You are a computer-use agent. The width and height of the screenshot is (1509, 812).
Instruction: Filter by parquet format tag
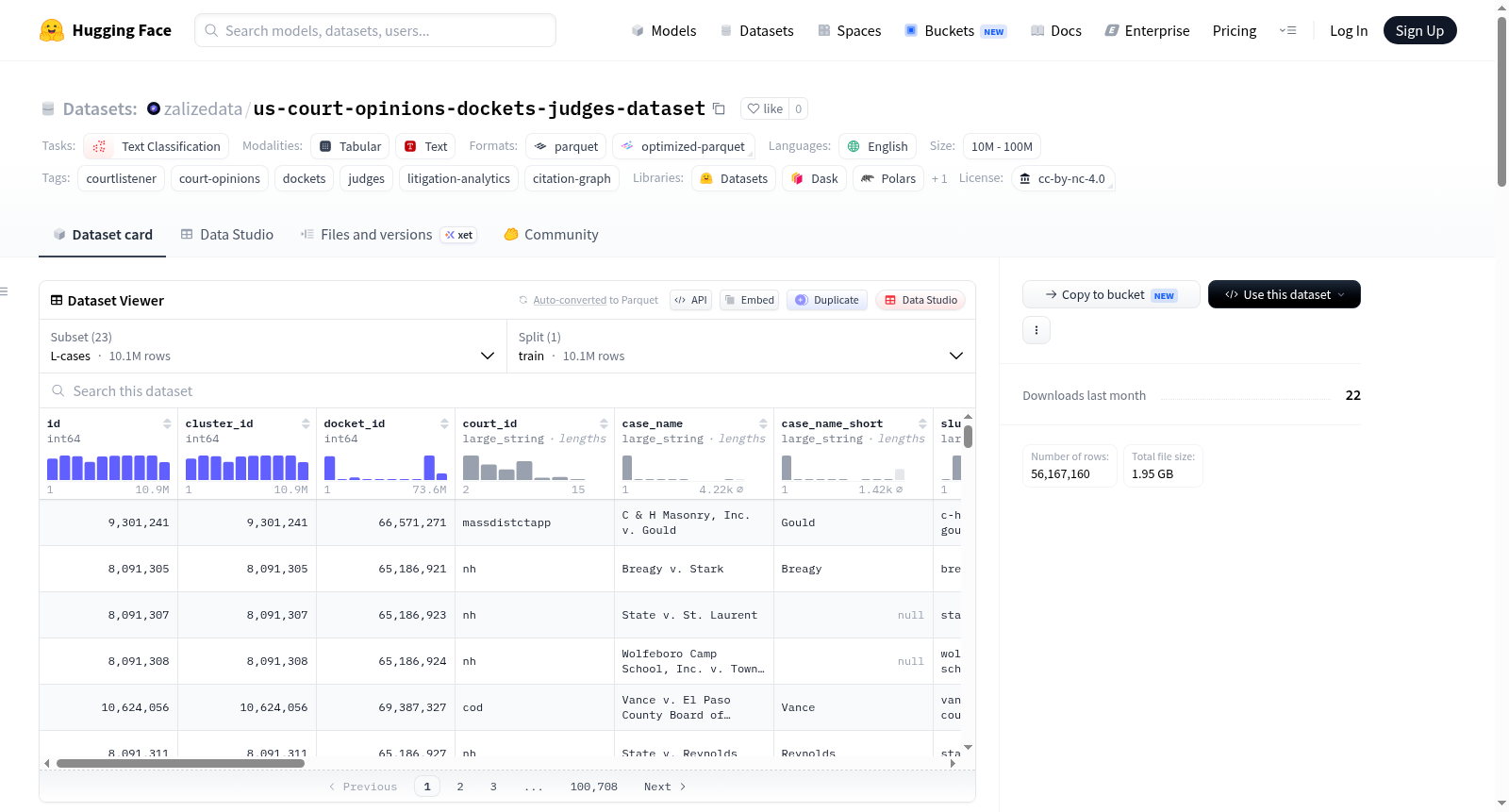(x=566, y=146)
